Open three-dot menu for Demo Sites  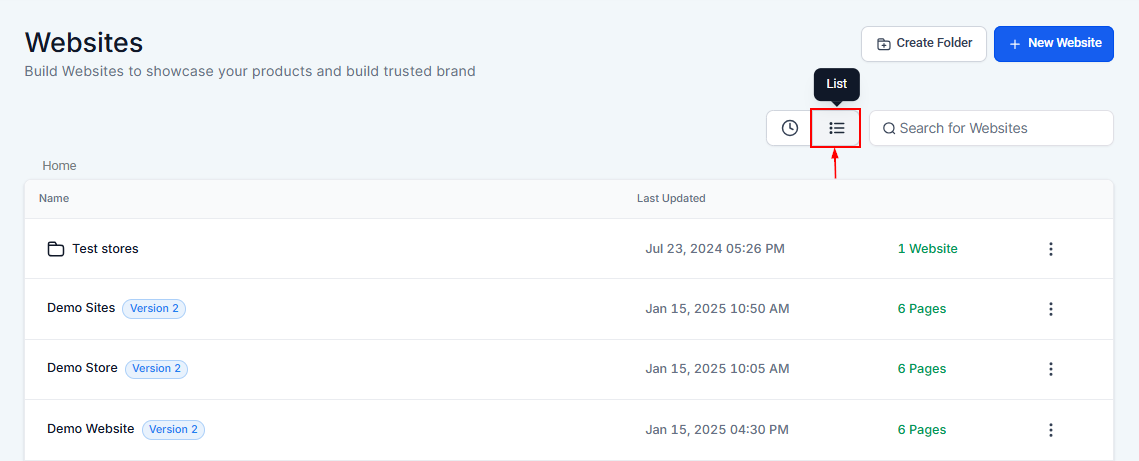(x=1050, y=309)
